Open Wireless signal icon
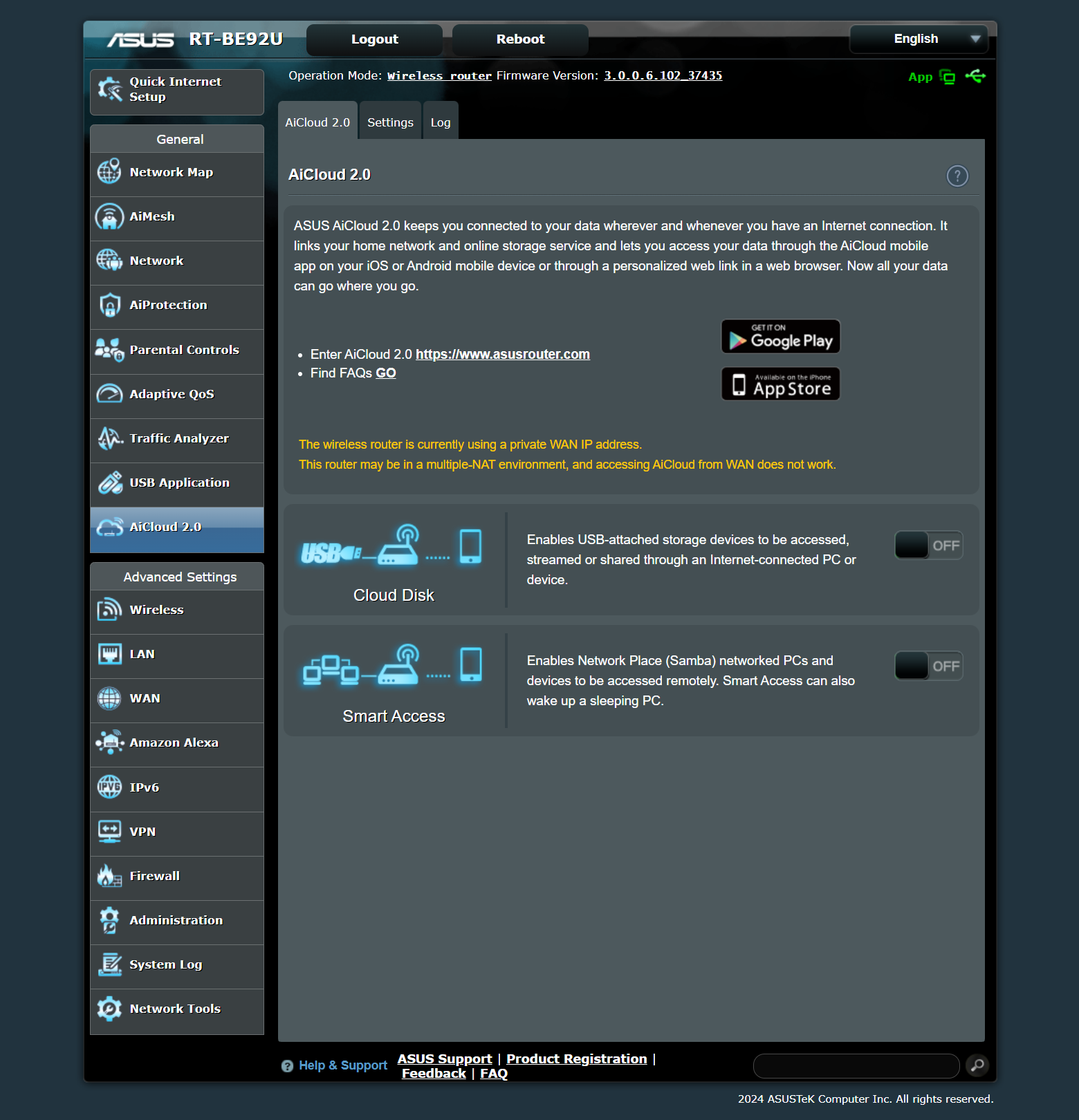 tap(109, 610)
